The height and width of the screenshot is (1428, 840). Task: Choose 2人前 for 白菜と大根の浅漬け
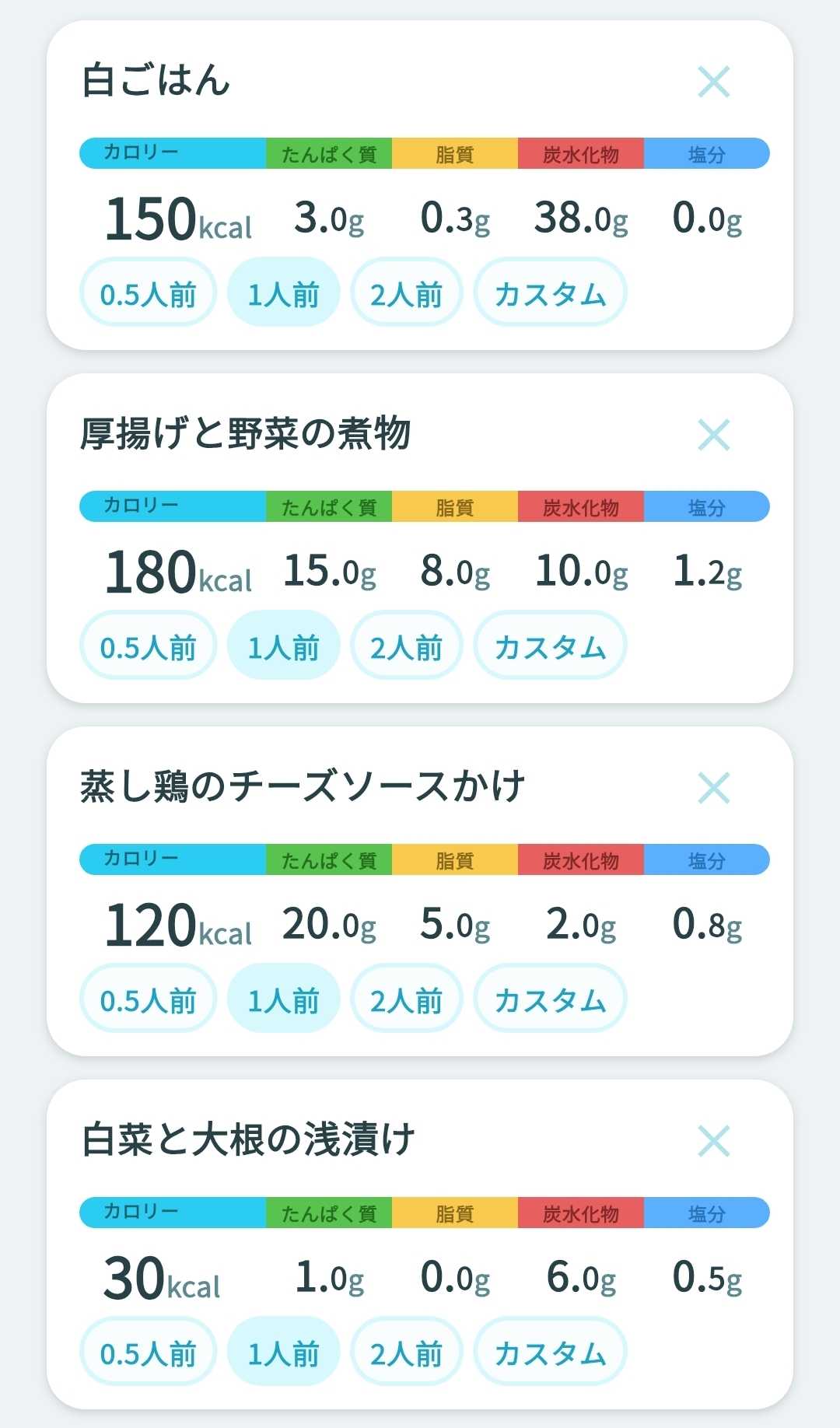(406, 1352)
